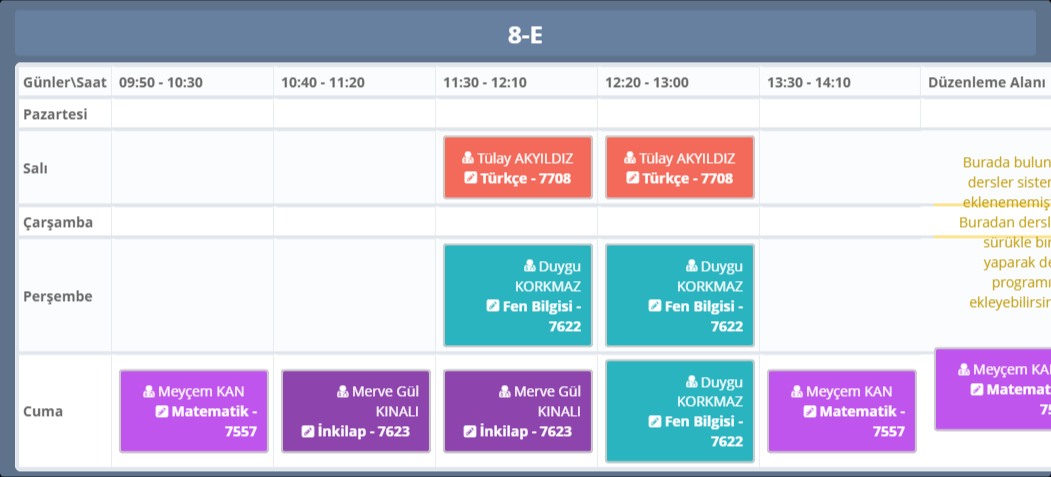Click the teacher icon on Thursday 11:30 Fen Bilgisi card
Screen dimensions: 1051x477
point(530,266)
